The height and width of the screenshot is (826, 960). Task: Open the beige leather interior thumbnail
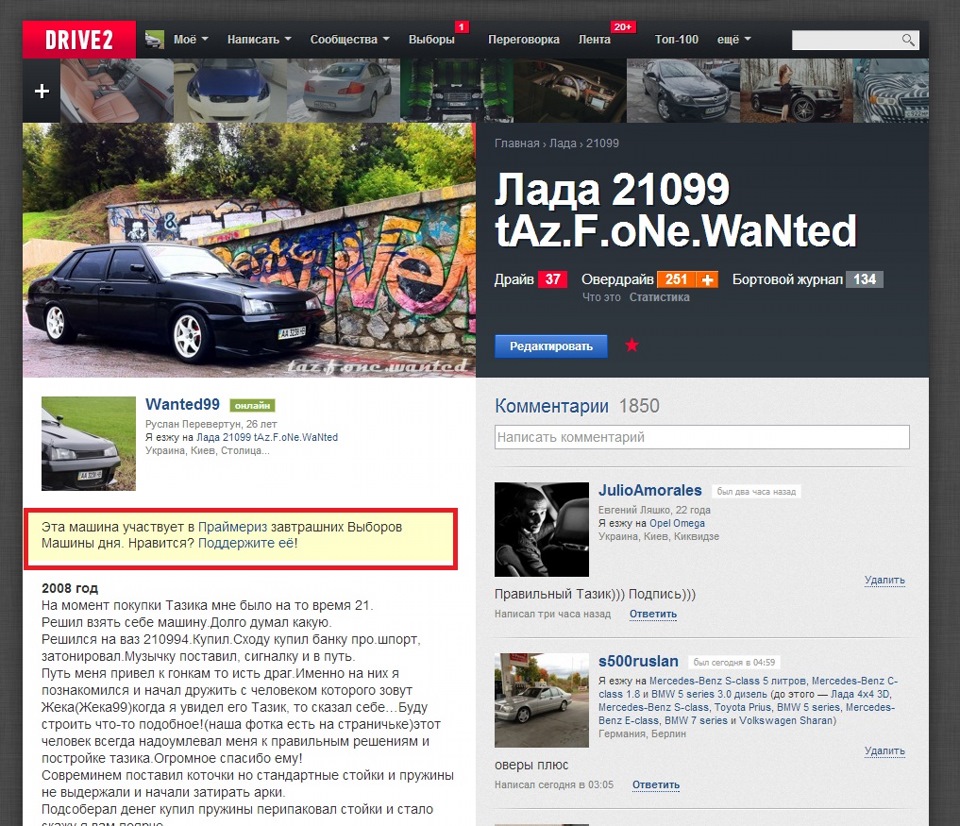116,91
